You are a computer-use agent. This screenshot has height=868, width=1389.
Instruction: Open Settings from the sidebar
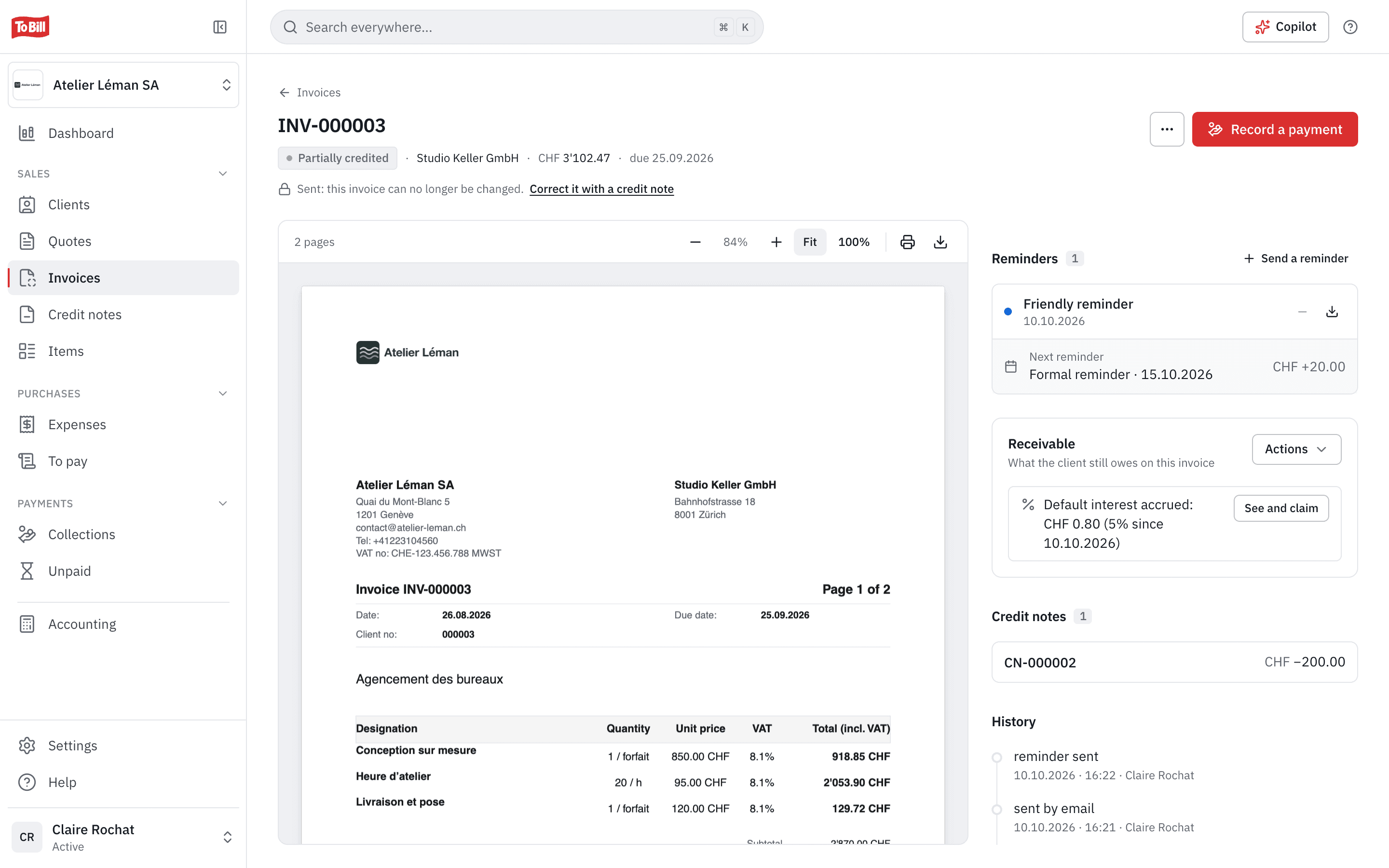[123, 746]
